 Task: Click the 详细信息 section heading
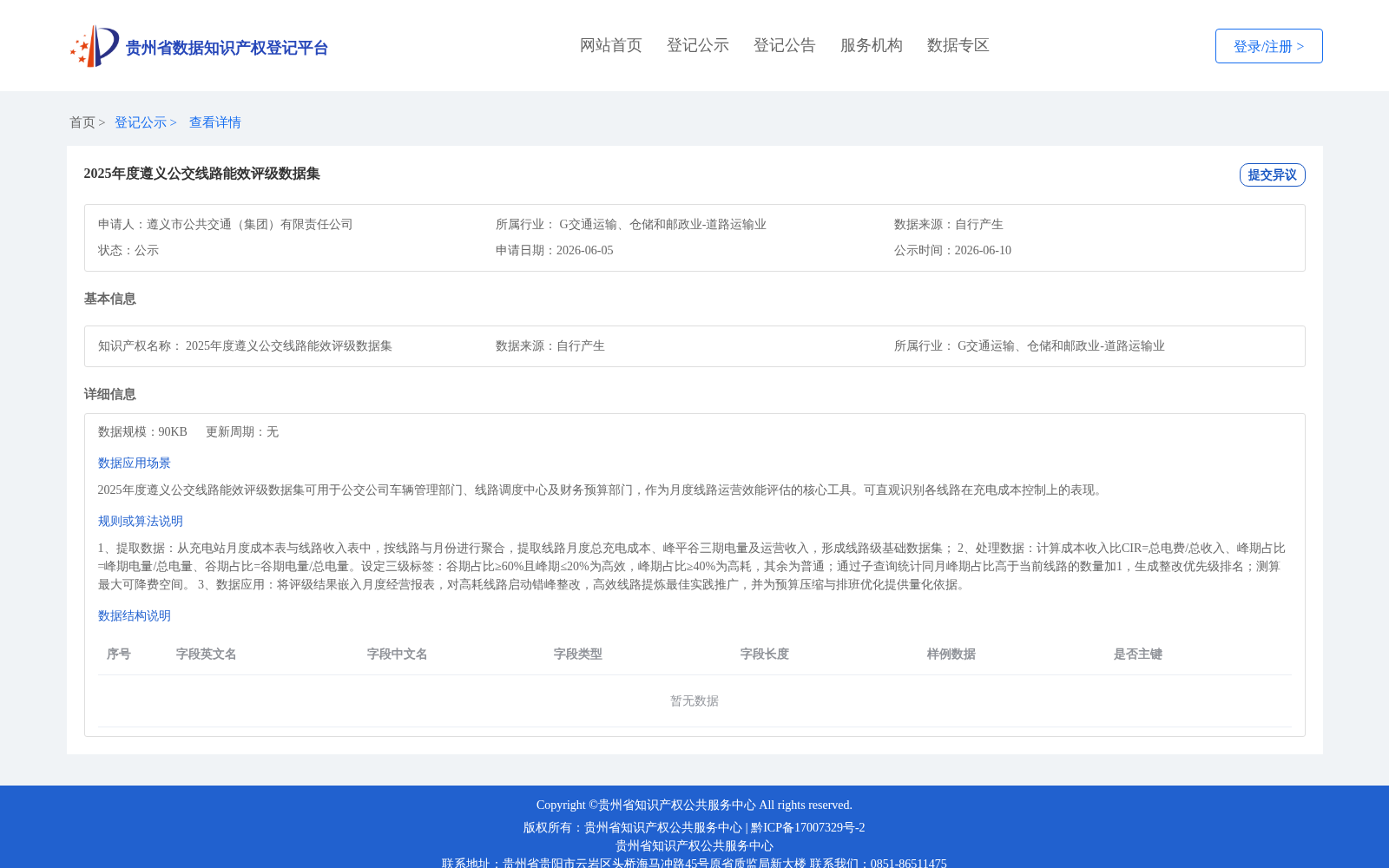pos(110,394)
